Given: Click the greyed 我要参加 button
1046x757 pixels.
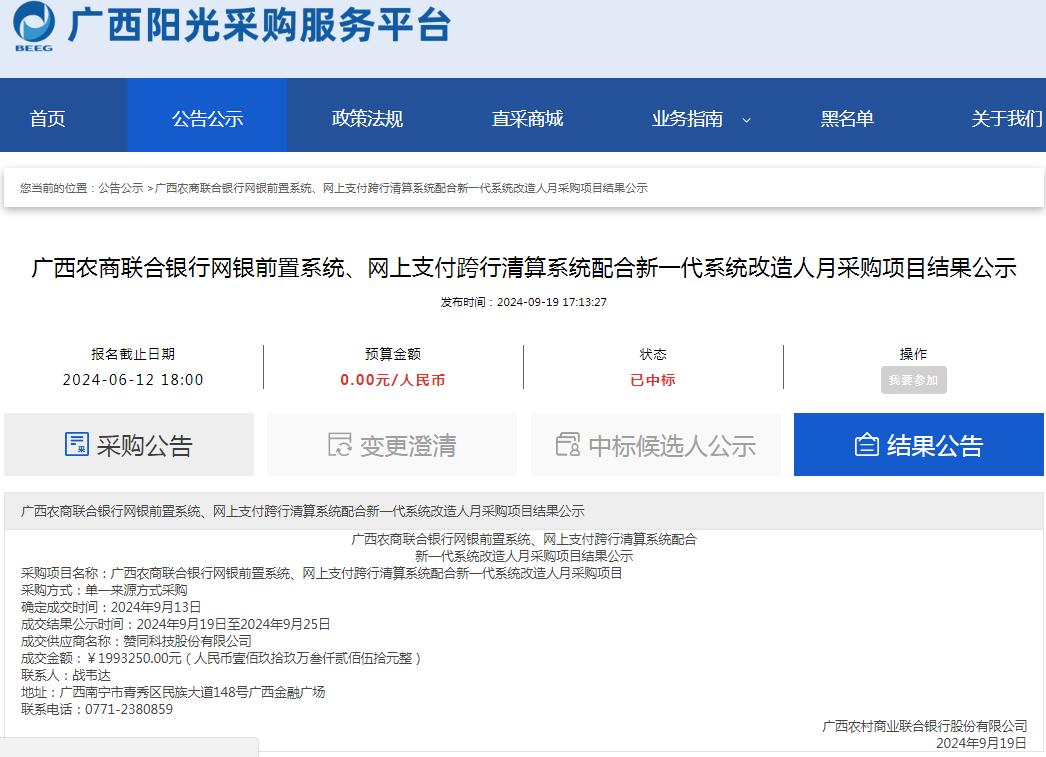Looking at the screenshot, I should click(x=913, y=380).
